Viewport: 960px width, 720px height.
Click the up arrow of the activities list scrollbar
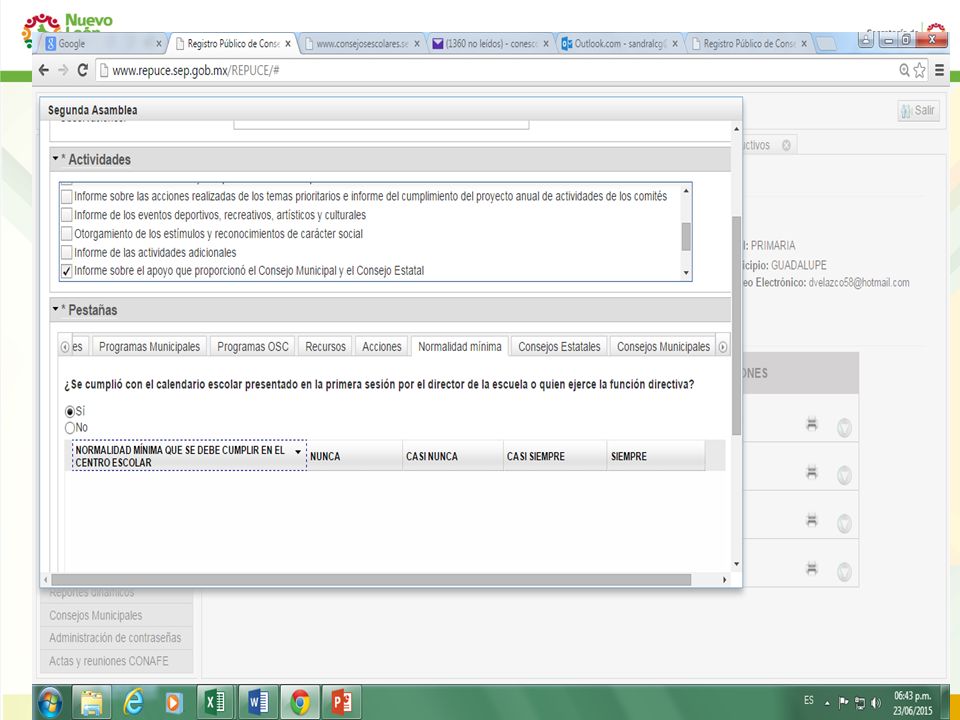pyautogui.click(x=686, y=191)
